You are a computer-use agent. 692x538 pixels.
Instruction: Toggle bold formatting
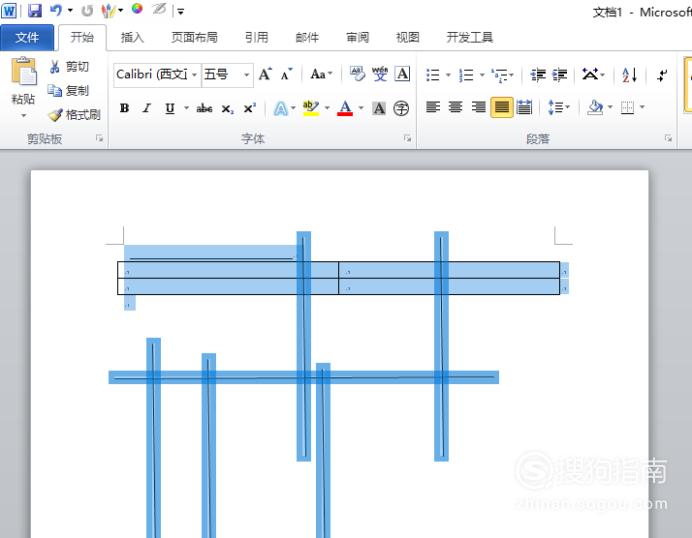point(124,108)
